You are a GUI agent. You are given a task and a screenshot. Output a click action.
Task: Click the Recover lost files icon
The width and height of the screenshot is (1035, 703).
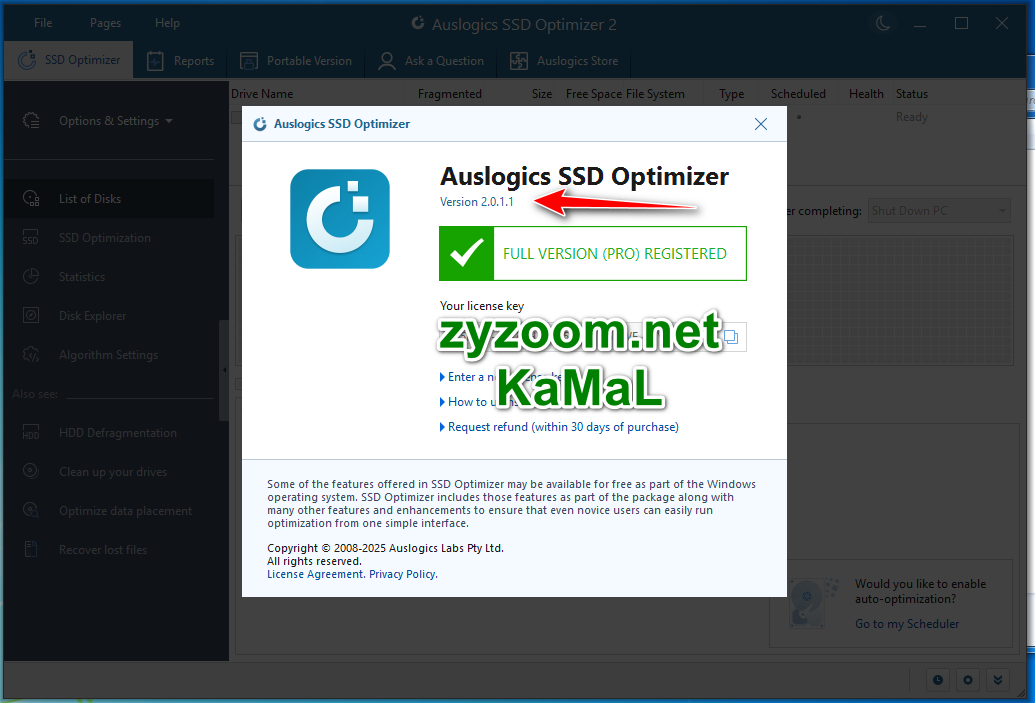click(x=31, y=549)
